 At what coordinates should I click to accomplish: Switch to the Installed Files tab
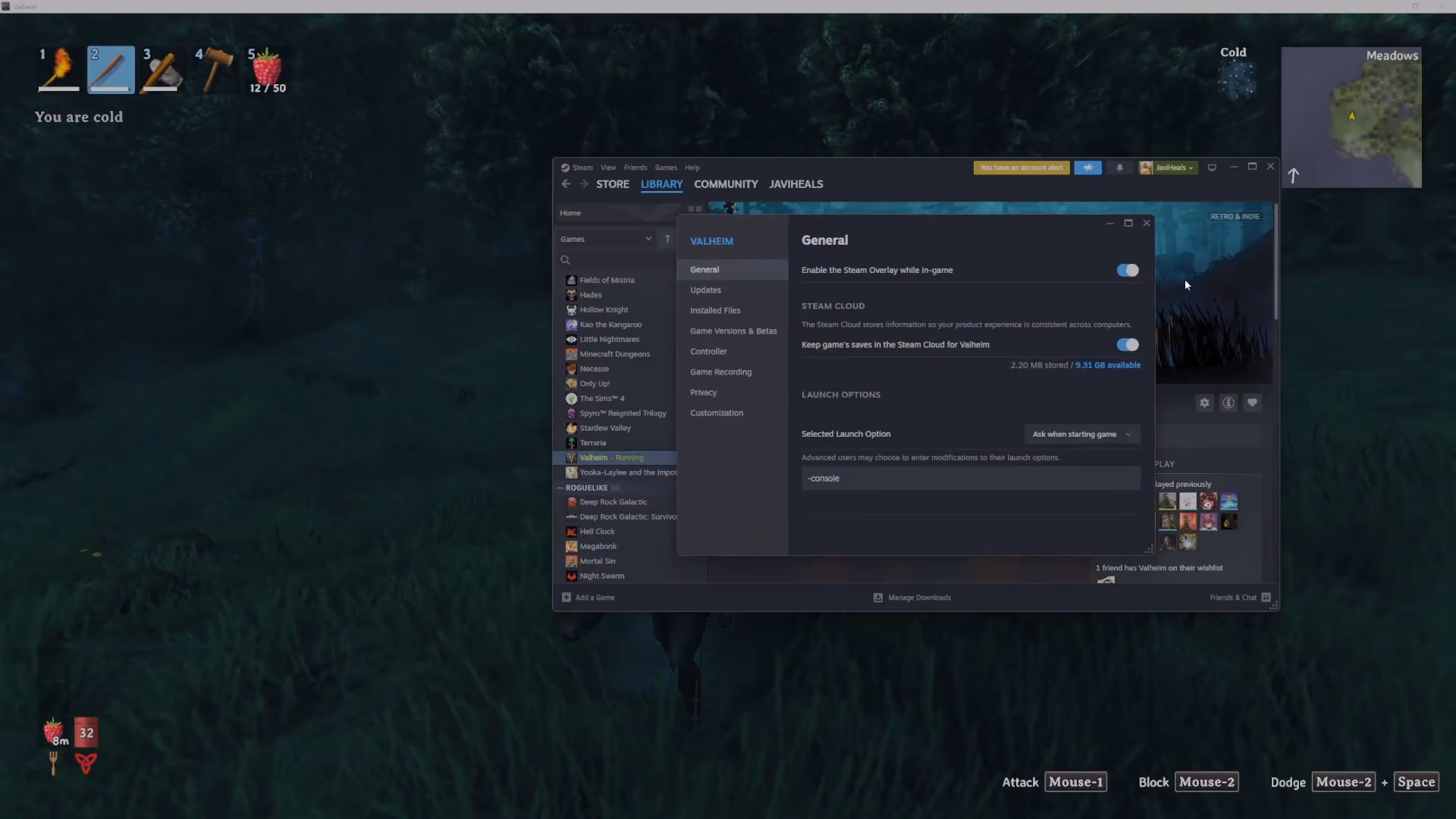[715, 310]
